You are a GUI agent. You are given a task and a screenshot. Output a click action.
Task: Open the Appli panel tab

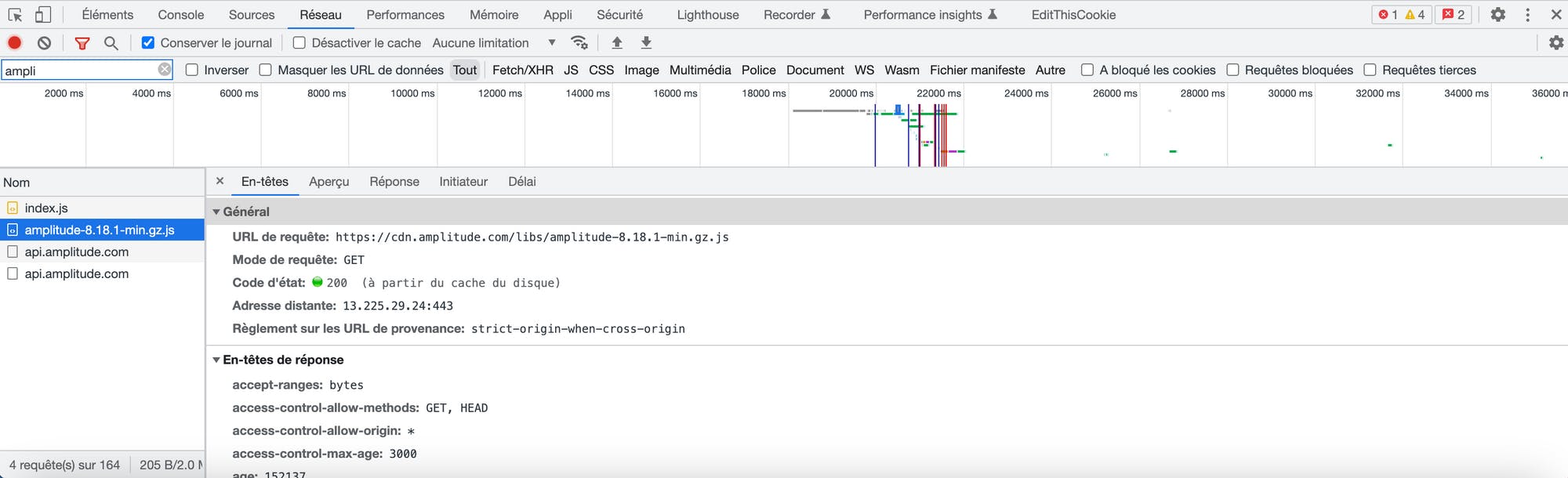point(557,15)
